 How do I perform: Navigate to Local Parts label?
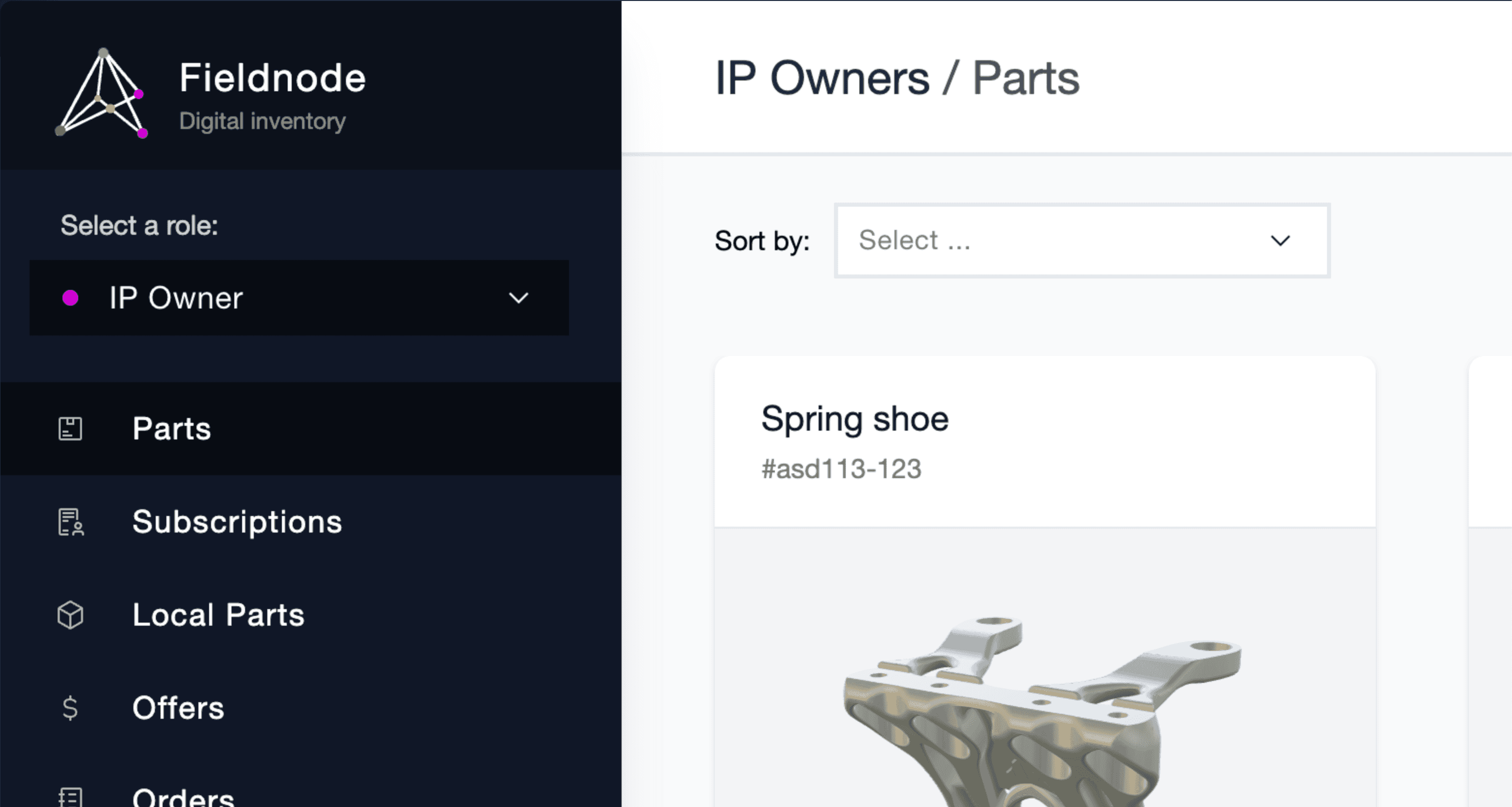[218, 615]
